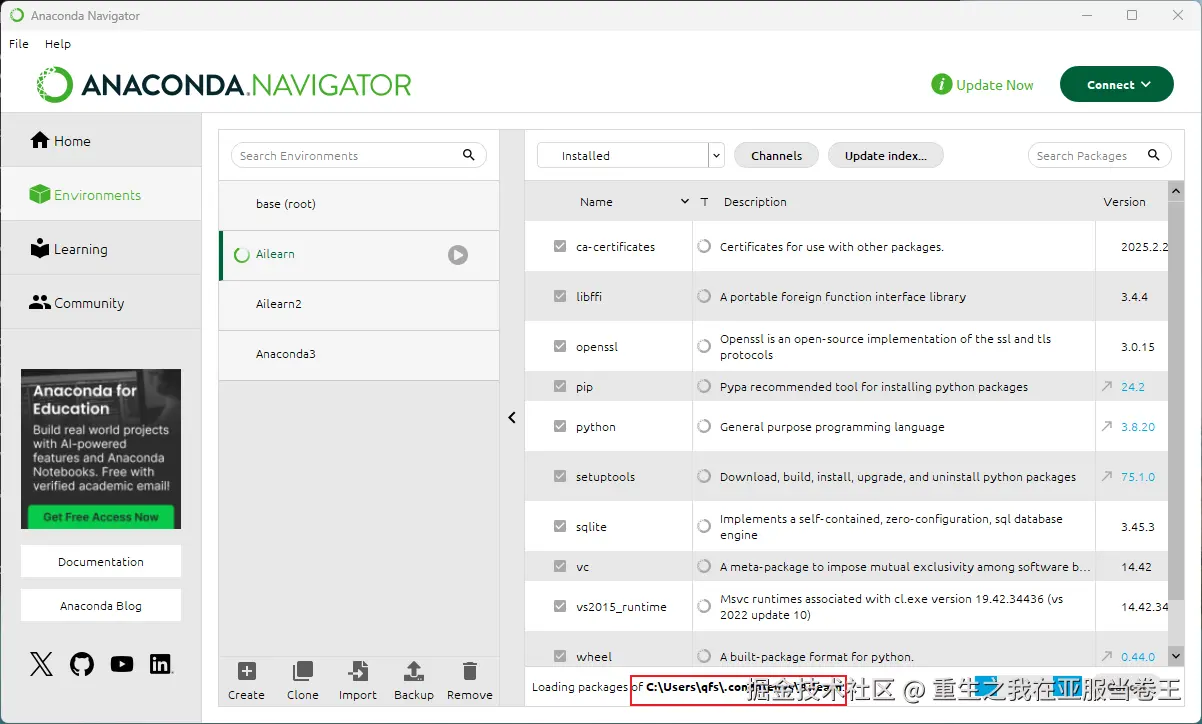
Task: Click the wheel upgrade arrow icon
Action: pos(1107,656)
